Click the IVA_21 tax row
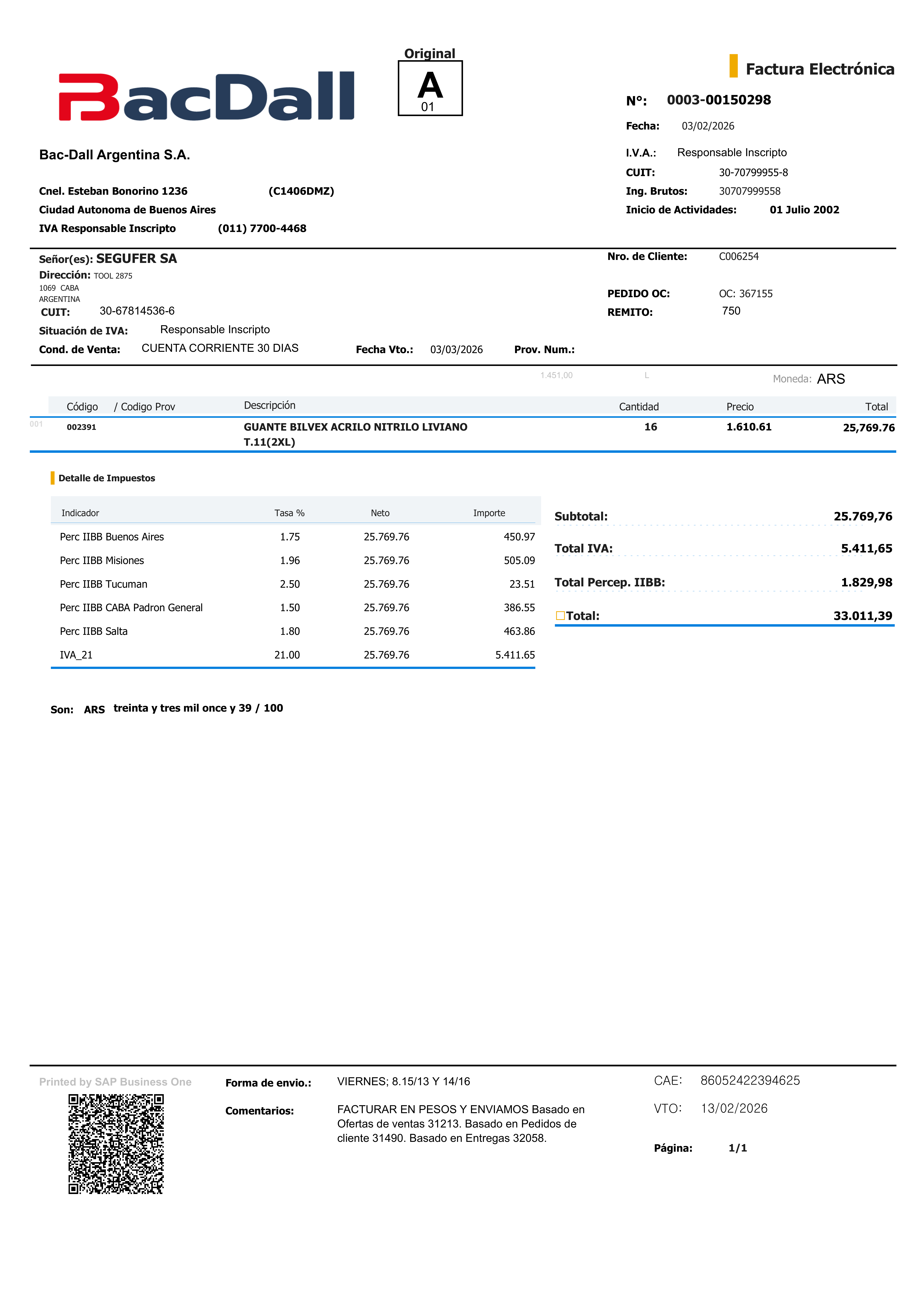The image size is (924, 1306). [x=76, y=655]
